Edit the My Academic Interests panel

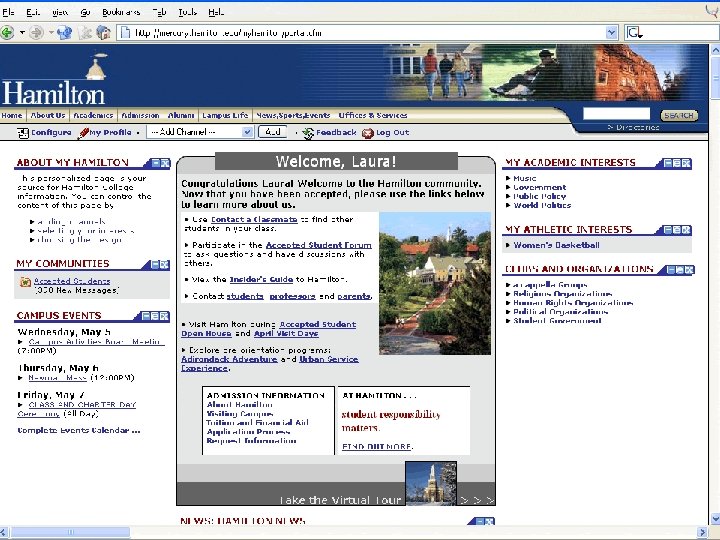[x=677, y=163]
